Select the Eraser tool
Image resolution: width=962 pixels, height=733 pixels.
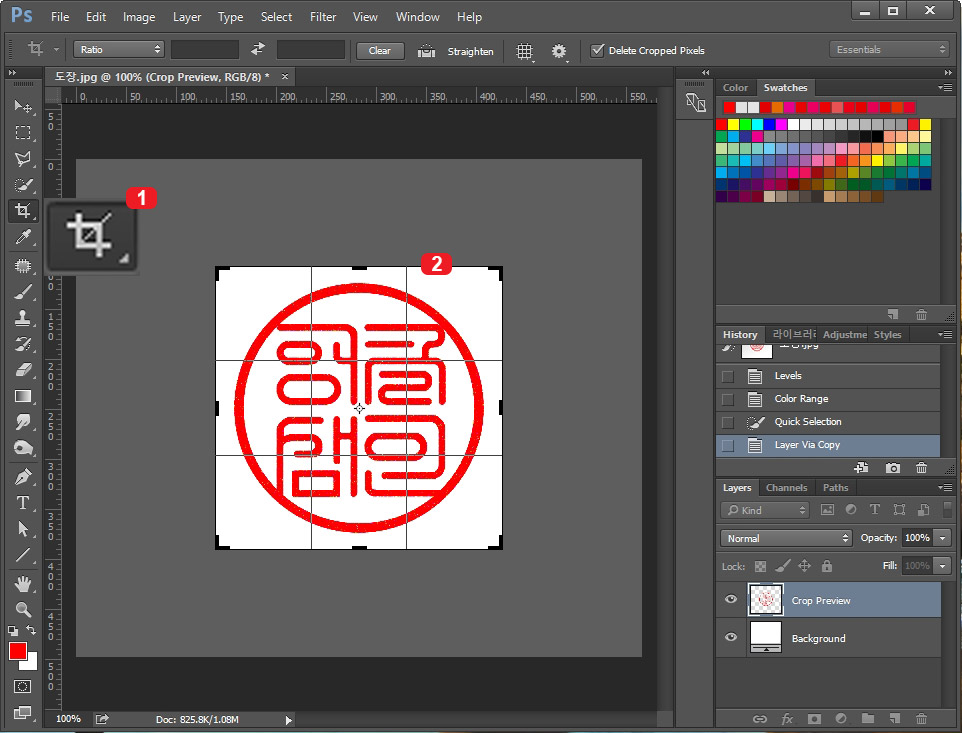23,370
